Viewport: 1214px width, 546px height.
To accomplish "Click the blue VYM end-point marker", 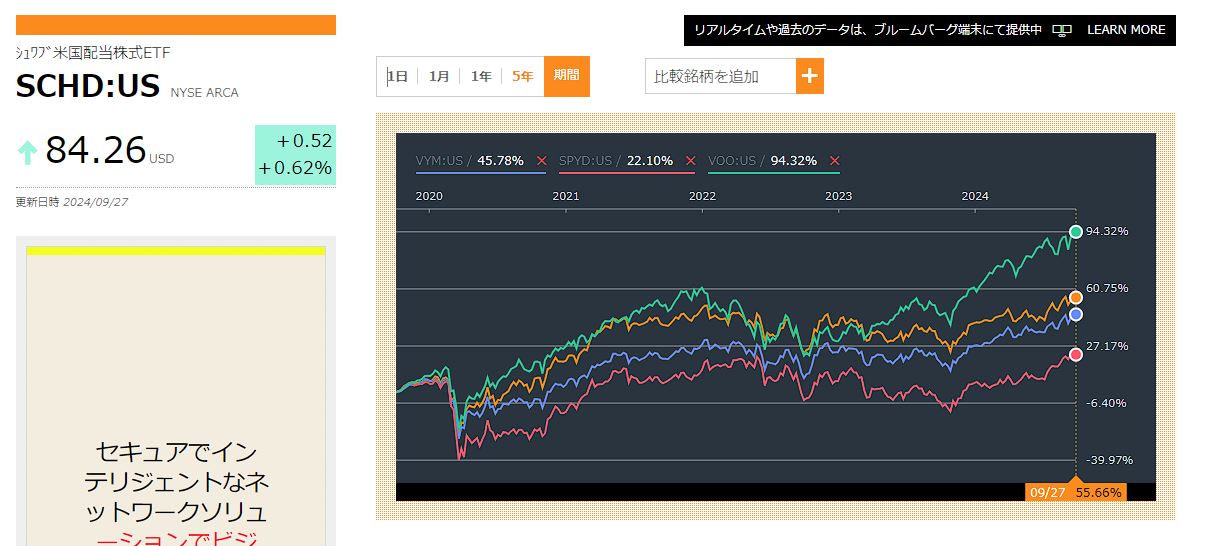I will (x=1076, y=314).
